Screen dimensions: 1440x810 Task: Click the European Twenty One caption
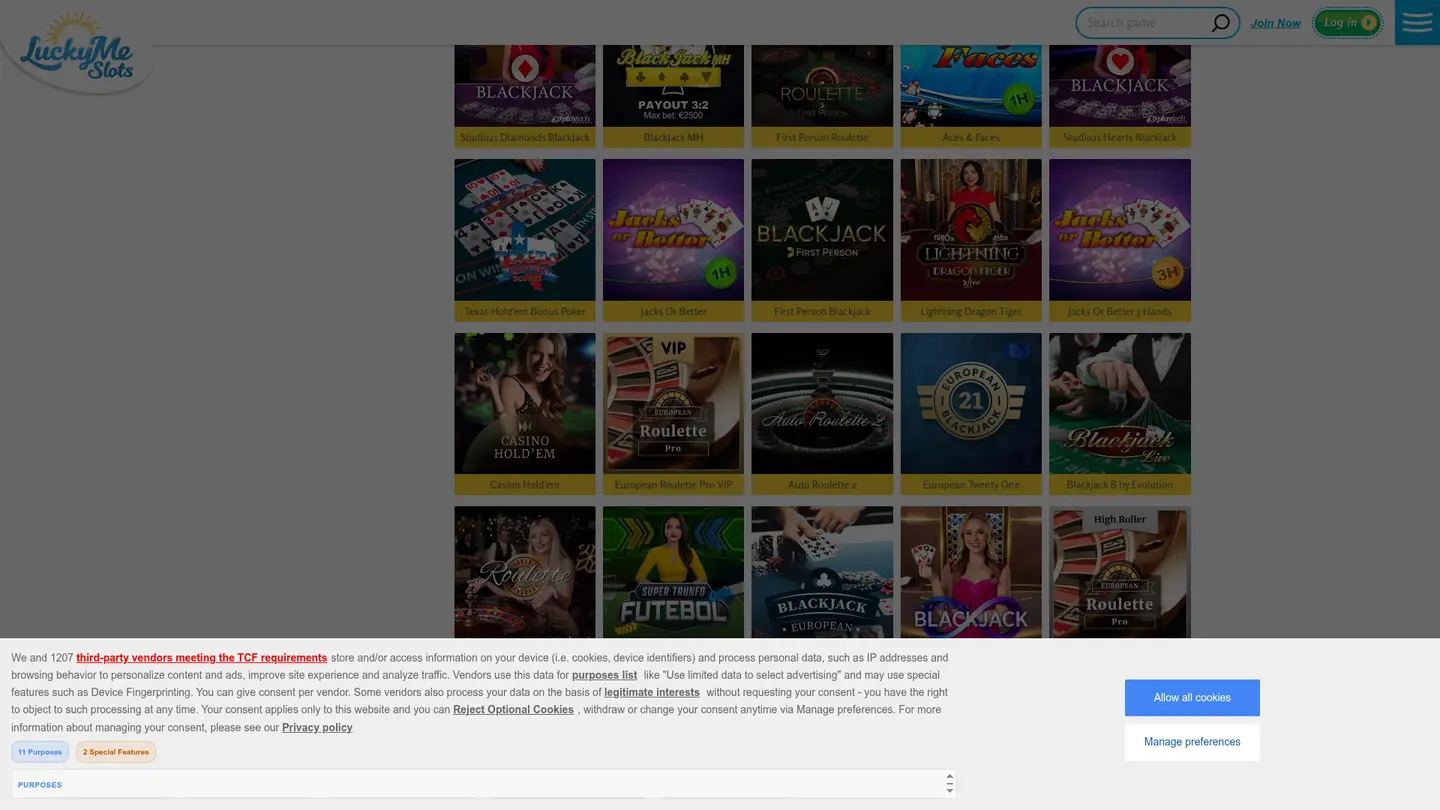click(x=971, y=485)
